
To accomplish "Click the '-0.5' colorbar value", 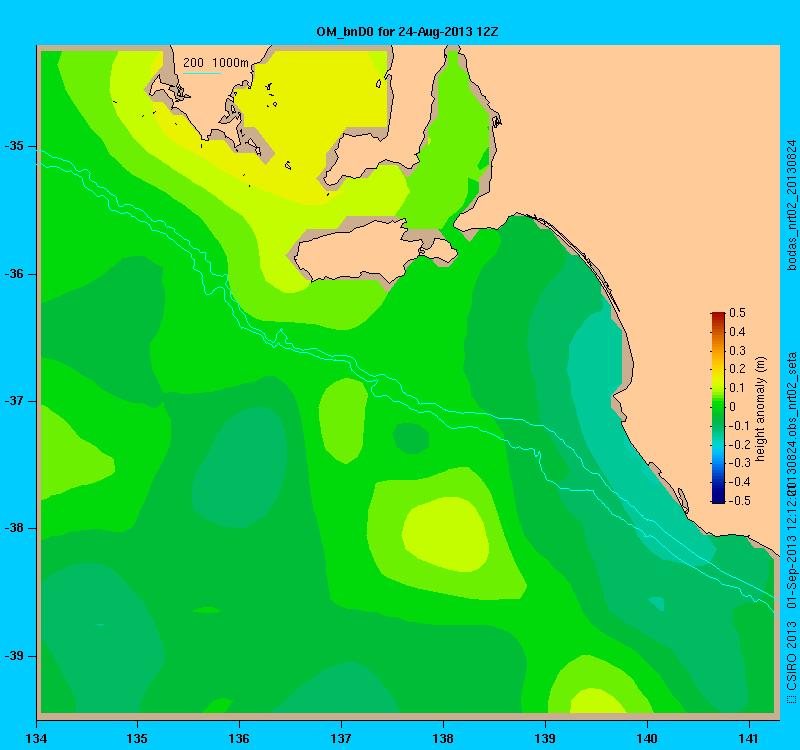I will [x=738, y=501].
